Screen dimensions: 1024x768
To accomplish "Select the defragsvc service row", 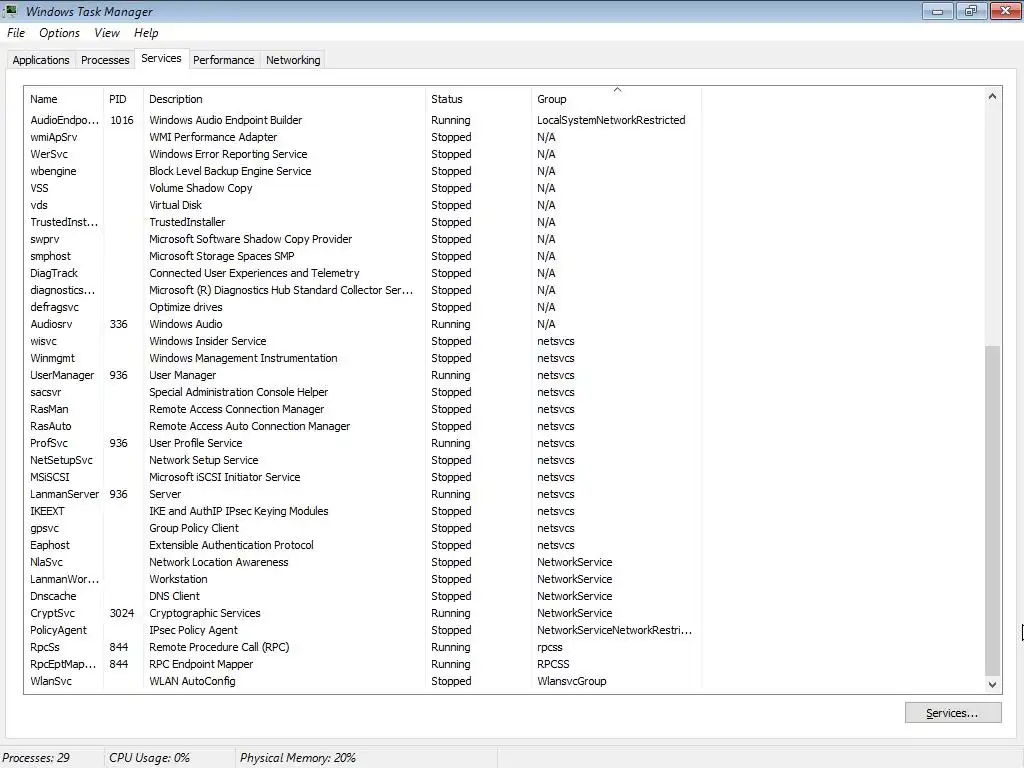I will (x=364, y=307).
